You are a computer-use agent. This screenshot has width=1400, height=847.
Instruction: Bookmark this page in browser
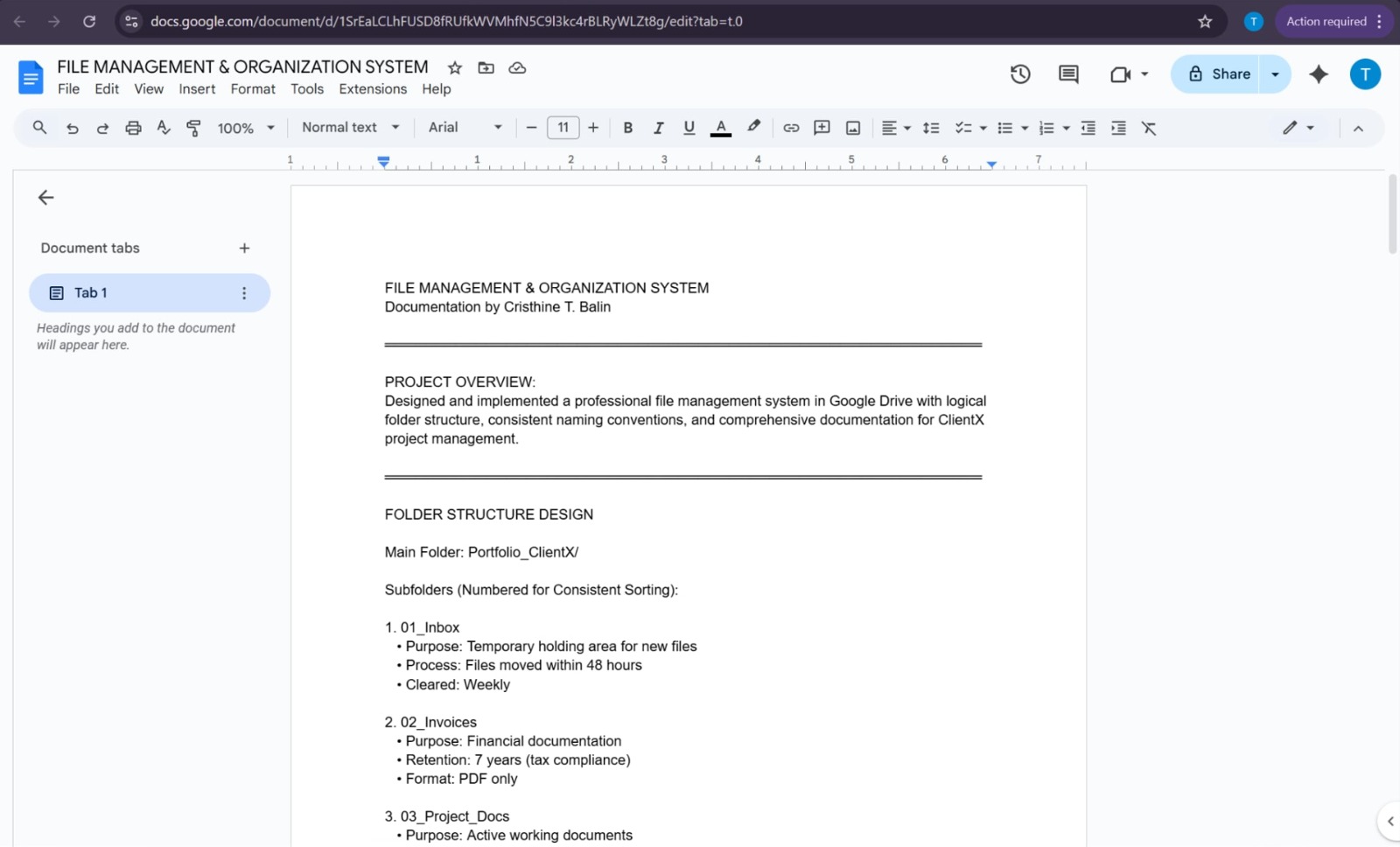[x=1205, y=21]
